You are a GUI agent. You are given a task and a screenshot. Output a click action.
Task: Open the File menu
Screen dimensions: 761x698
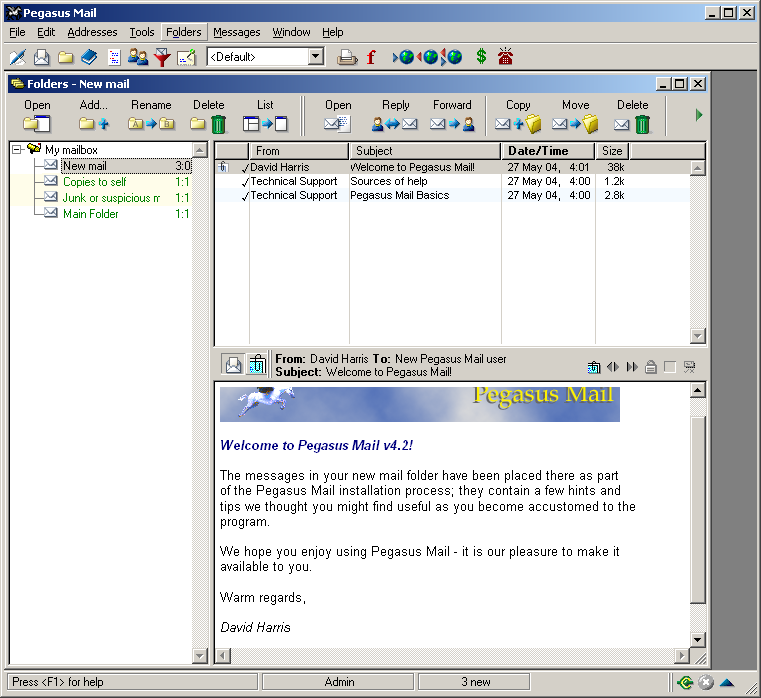(17, 32)
